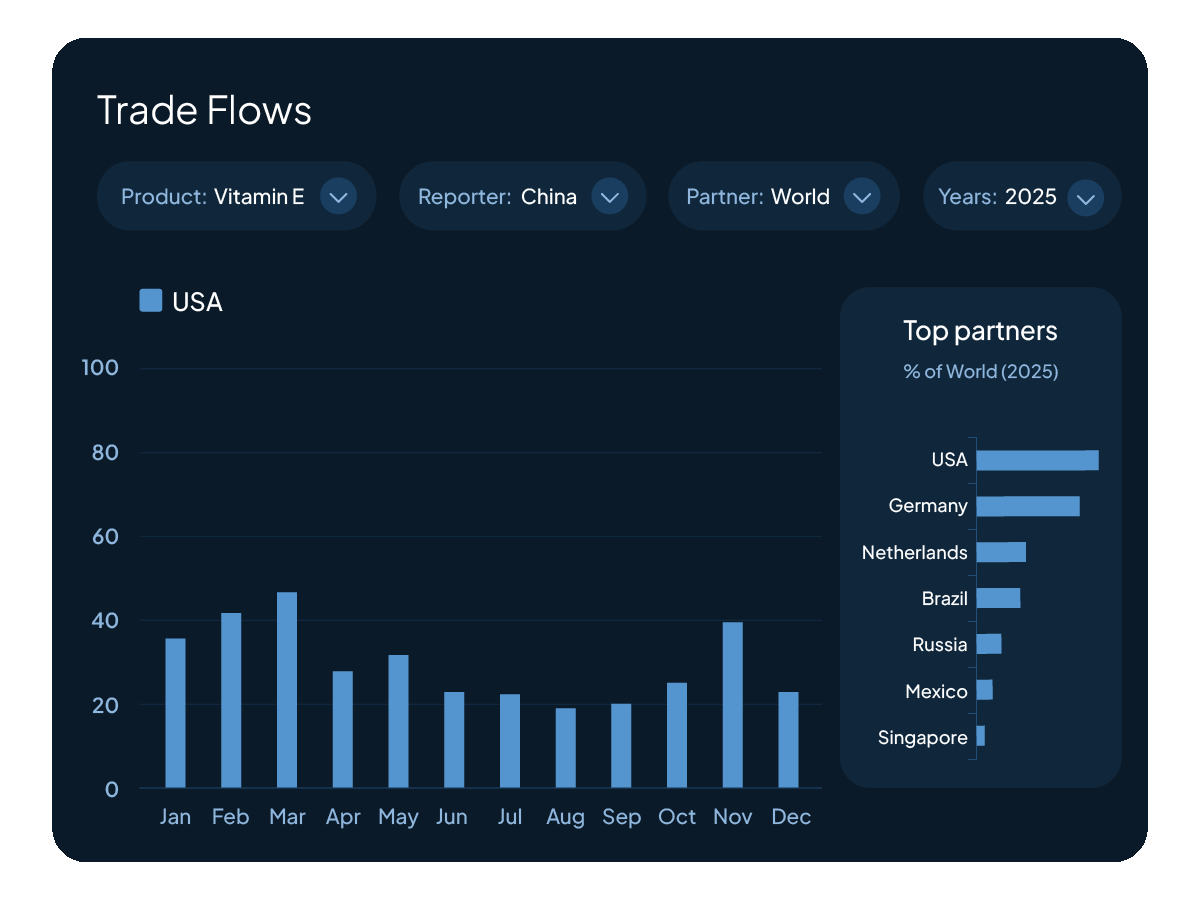Viewport: 1200px width, 900px height.
Task: Select the November bar in chart
Action: (733, 705)
